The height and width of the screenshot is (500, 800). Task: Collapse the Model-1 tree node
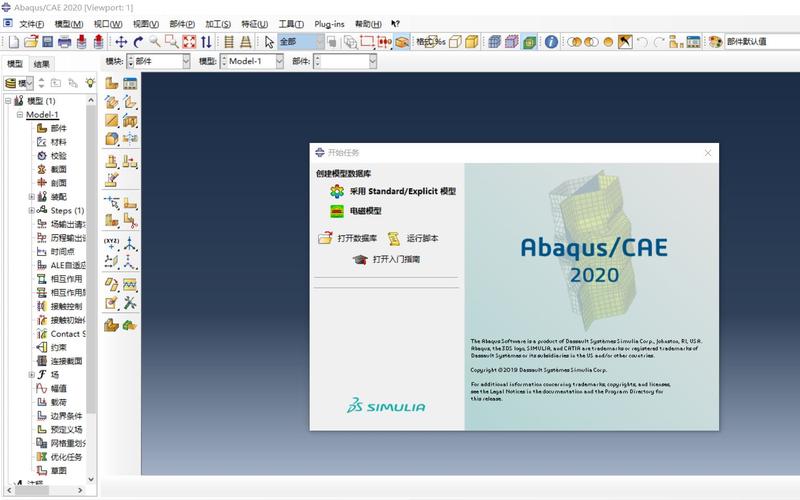[x=18, y=115]
